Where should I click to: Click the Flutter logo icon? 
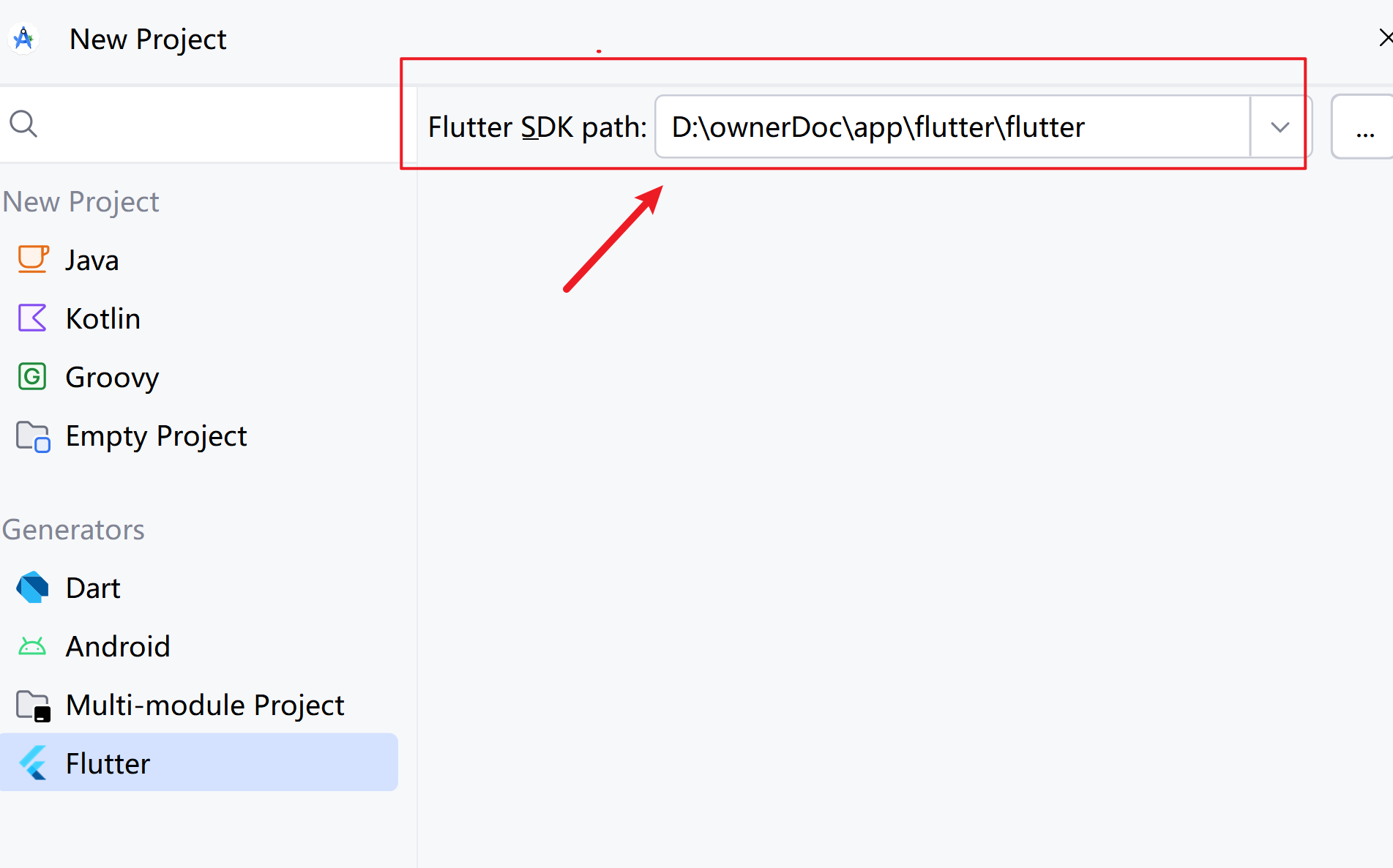(33, 763)
